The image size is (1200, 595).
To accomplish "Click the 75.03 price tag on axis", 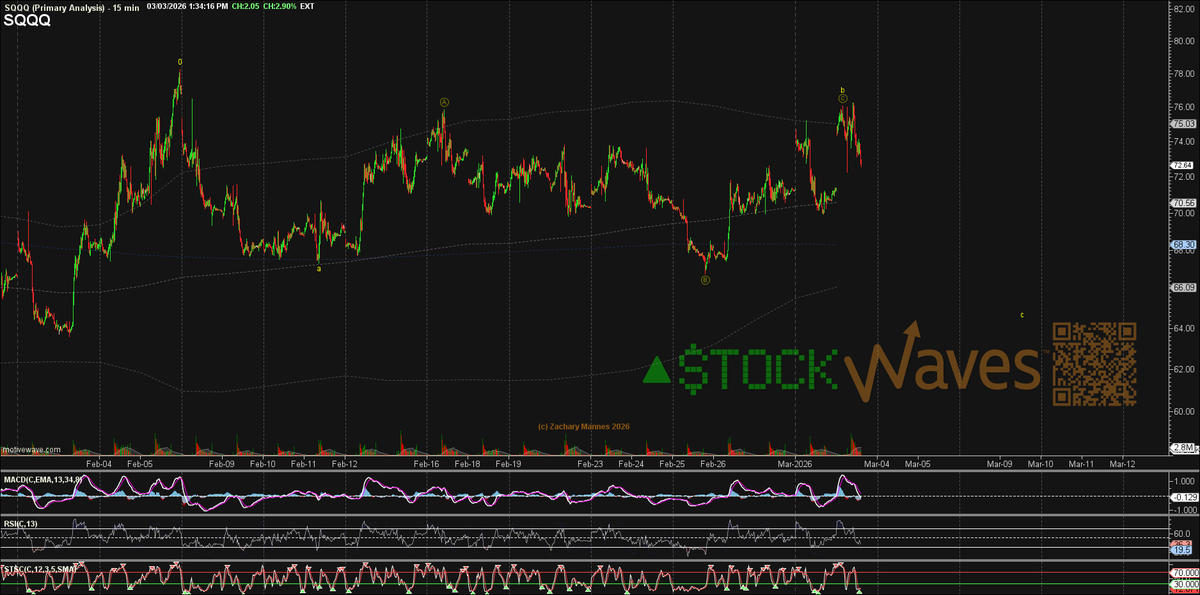I will pos(1182,124).
